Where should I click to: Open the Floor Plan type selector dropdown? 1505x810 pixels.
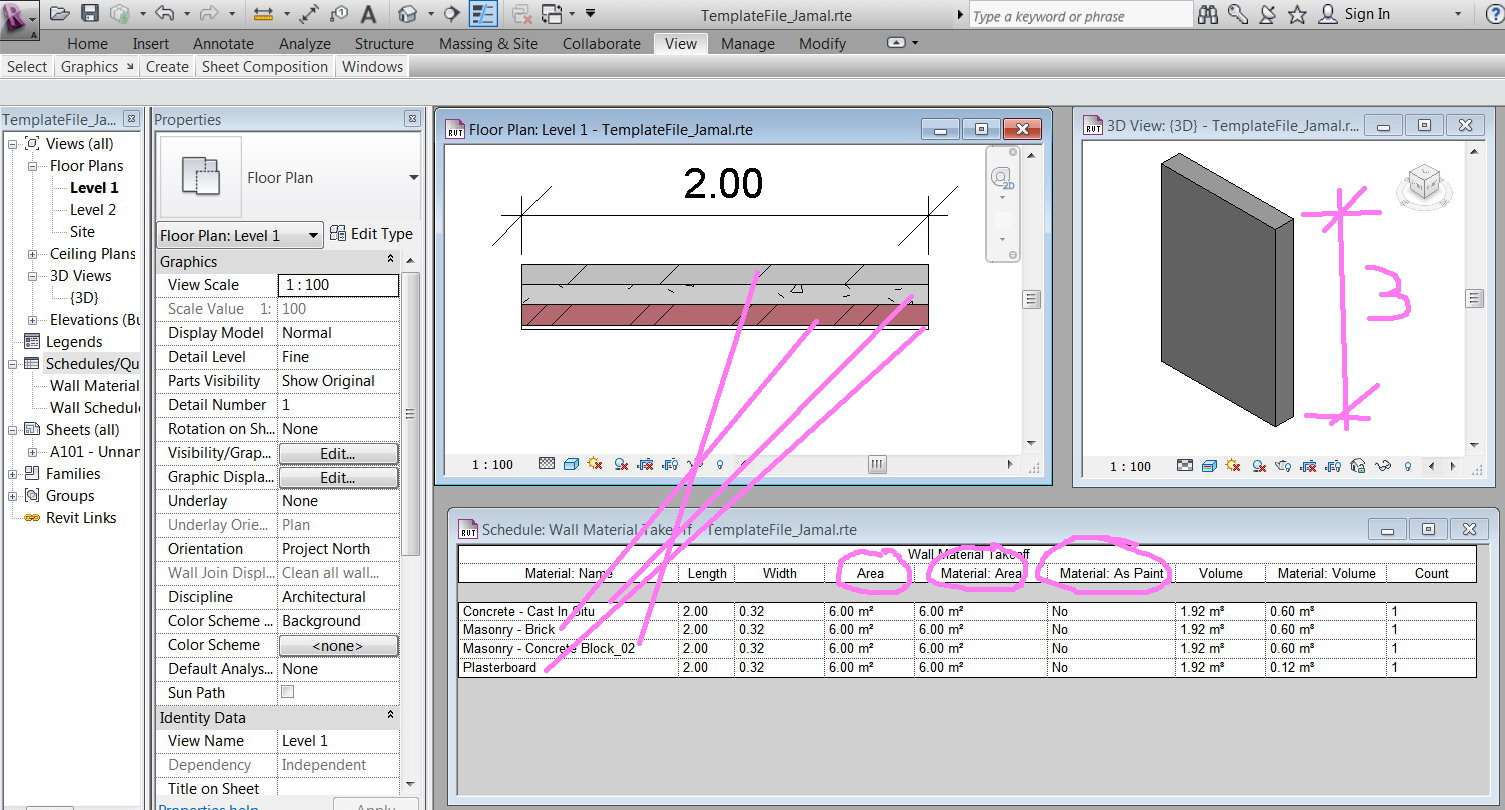click(413, 178)
